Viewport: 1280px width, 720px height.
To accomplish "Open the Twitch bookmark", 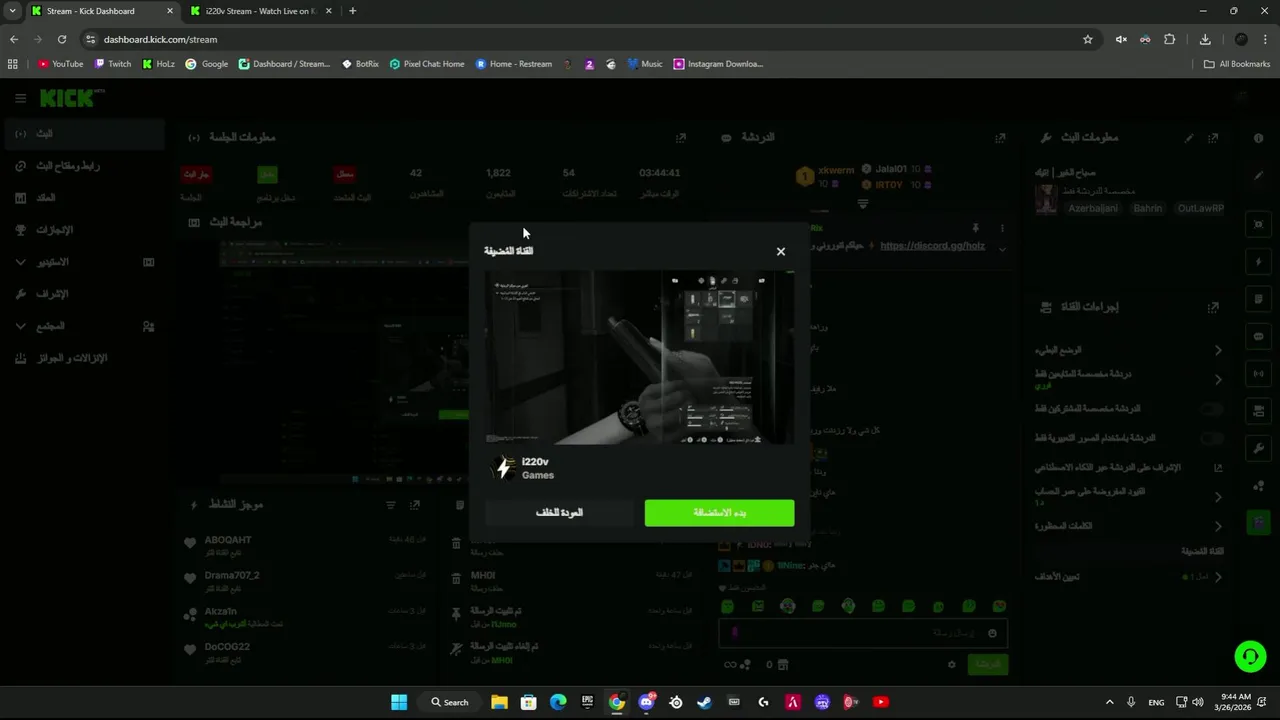I will tap(113, 64).
